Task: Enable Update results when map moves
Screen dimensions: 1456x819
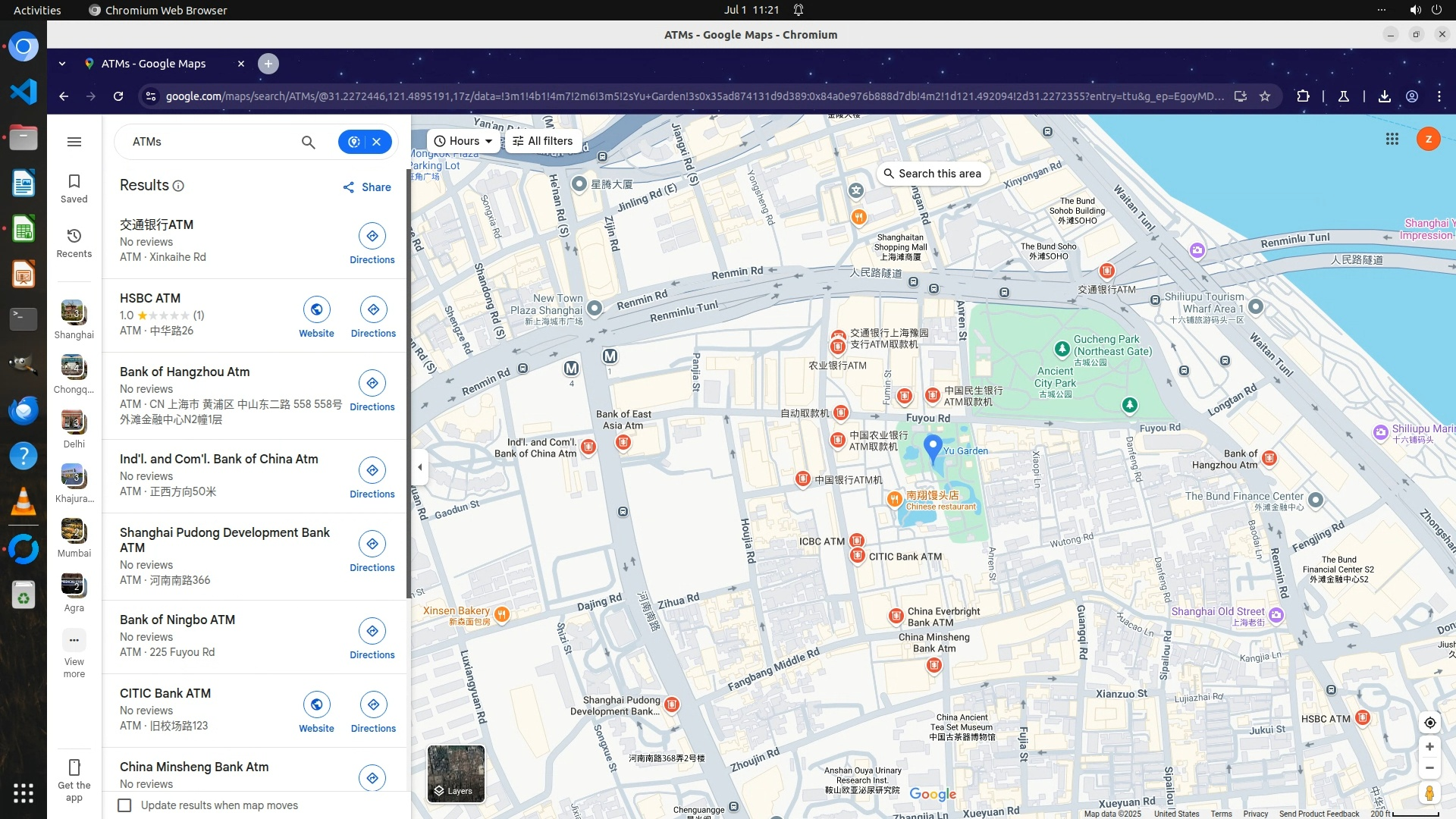Action: (x=125, y=805)
